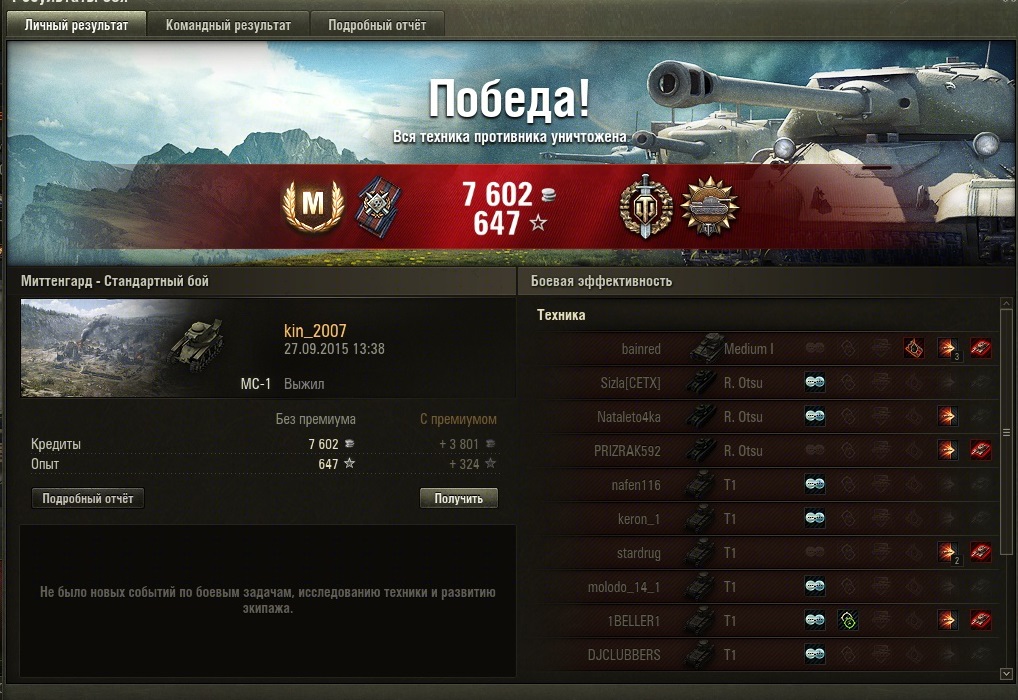This screenshot has height=700, width=1018.
Task: Switch to the Командный результат tab
Action: tap(228, 25)
